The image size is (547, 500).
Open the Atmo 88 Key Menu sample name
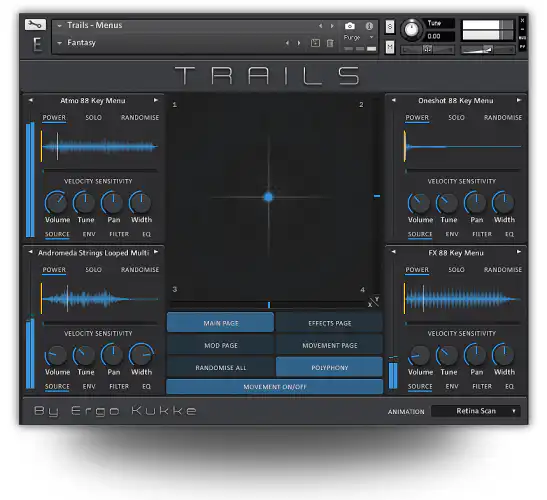tap(93, 100)
